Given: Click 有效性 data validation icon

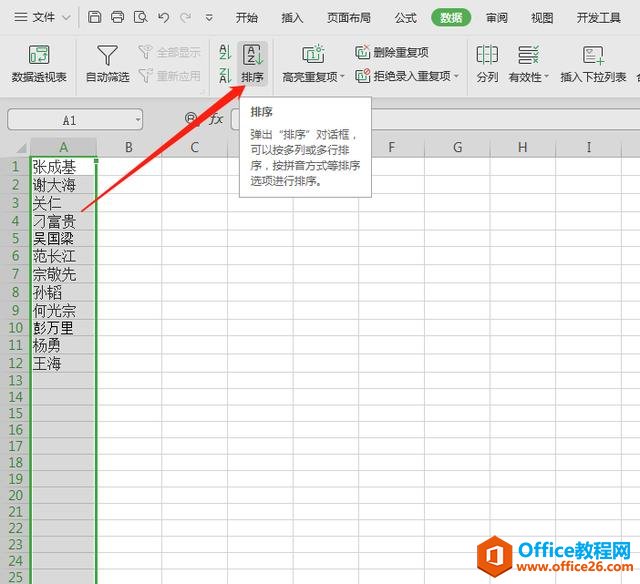Looking at the screenshot, I should click(529, 55).
